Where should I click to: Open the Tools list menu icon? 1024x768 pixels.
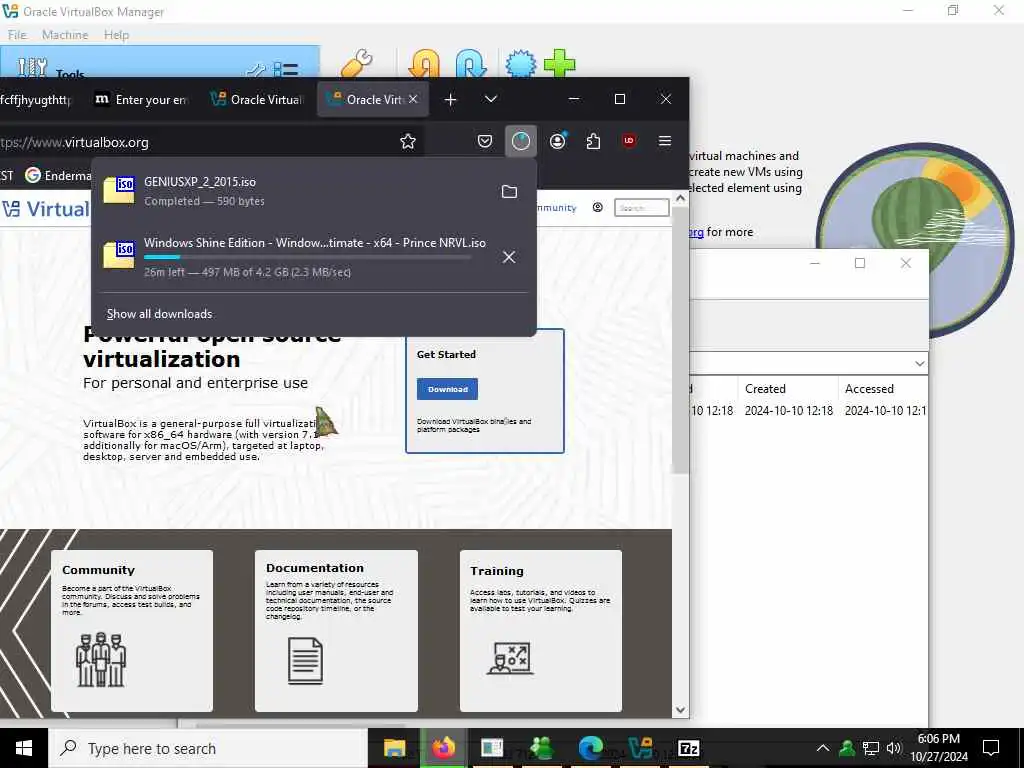coord(285,69)
